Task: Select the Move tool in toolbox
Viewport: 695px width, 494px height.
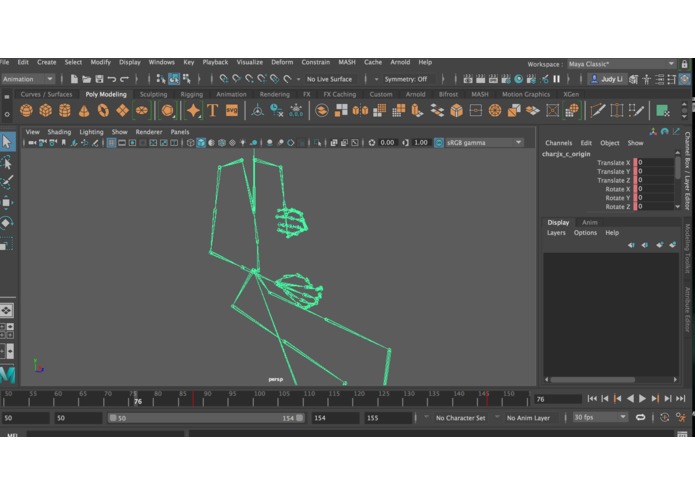Action: [7, 202]
